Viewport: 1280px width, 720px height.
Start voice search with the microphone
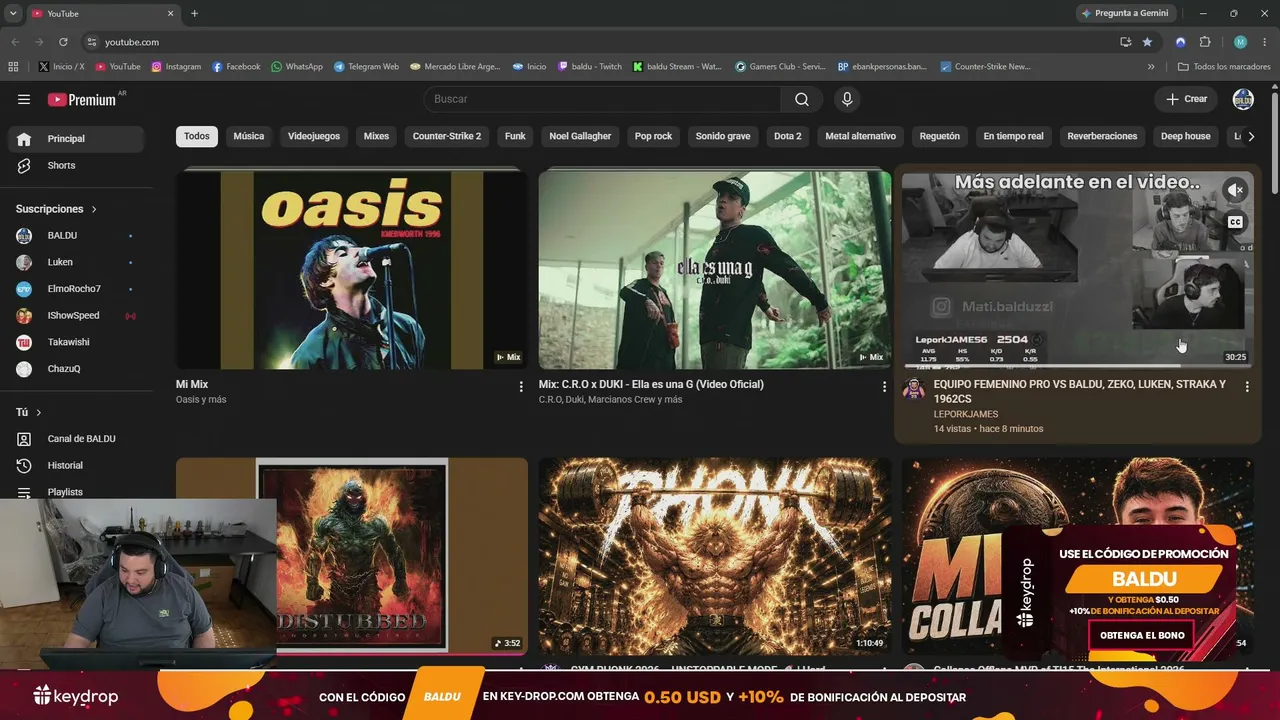click(x=847, y=99)
